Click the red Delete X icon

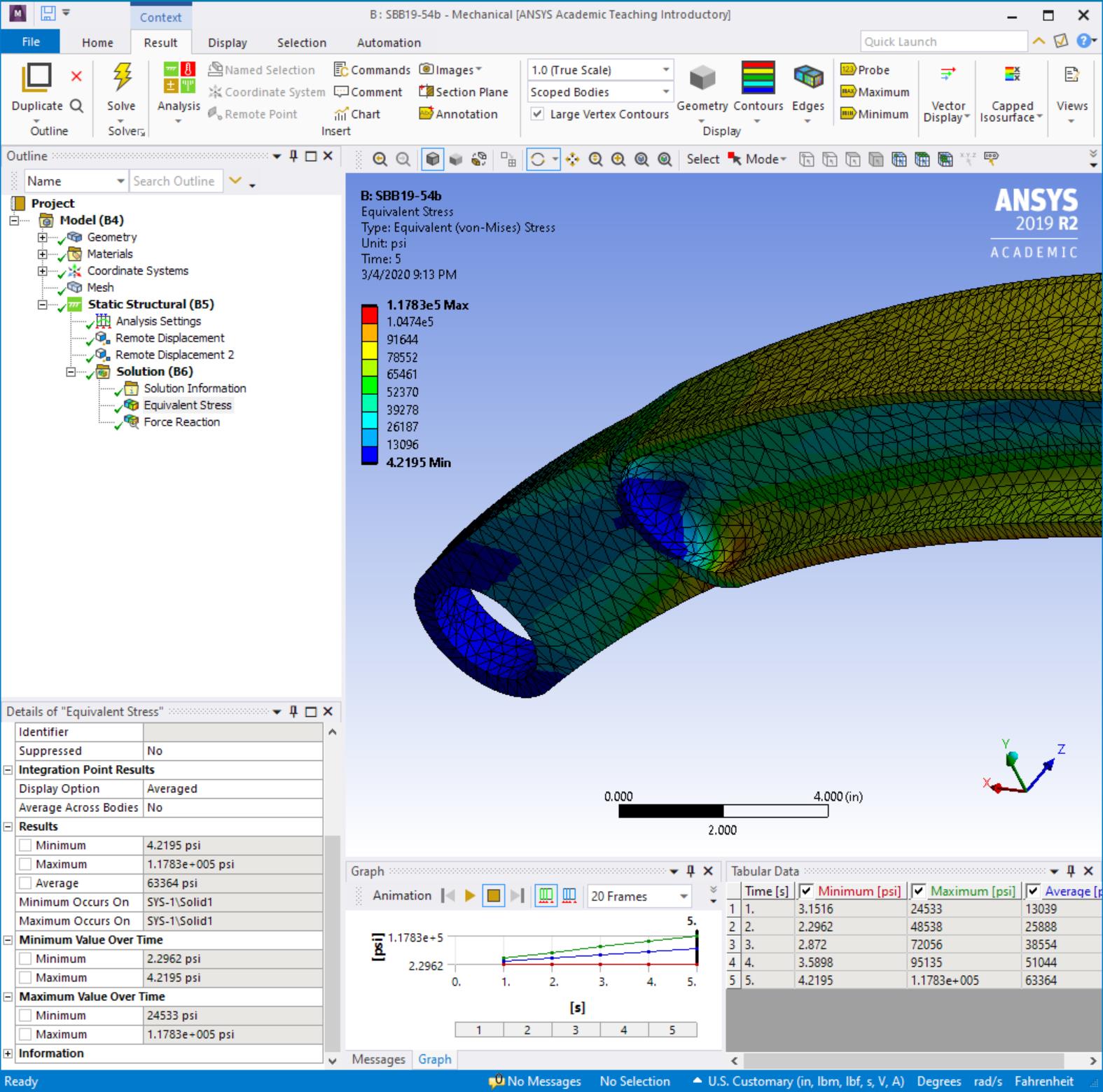76,76
